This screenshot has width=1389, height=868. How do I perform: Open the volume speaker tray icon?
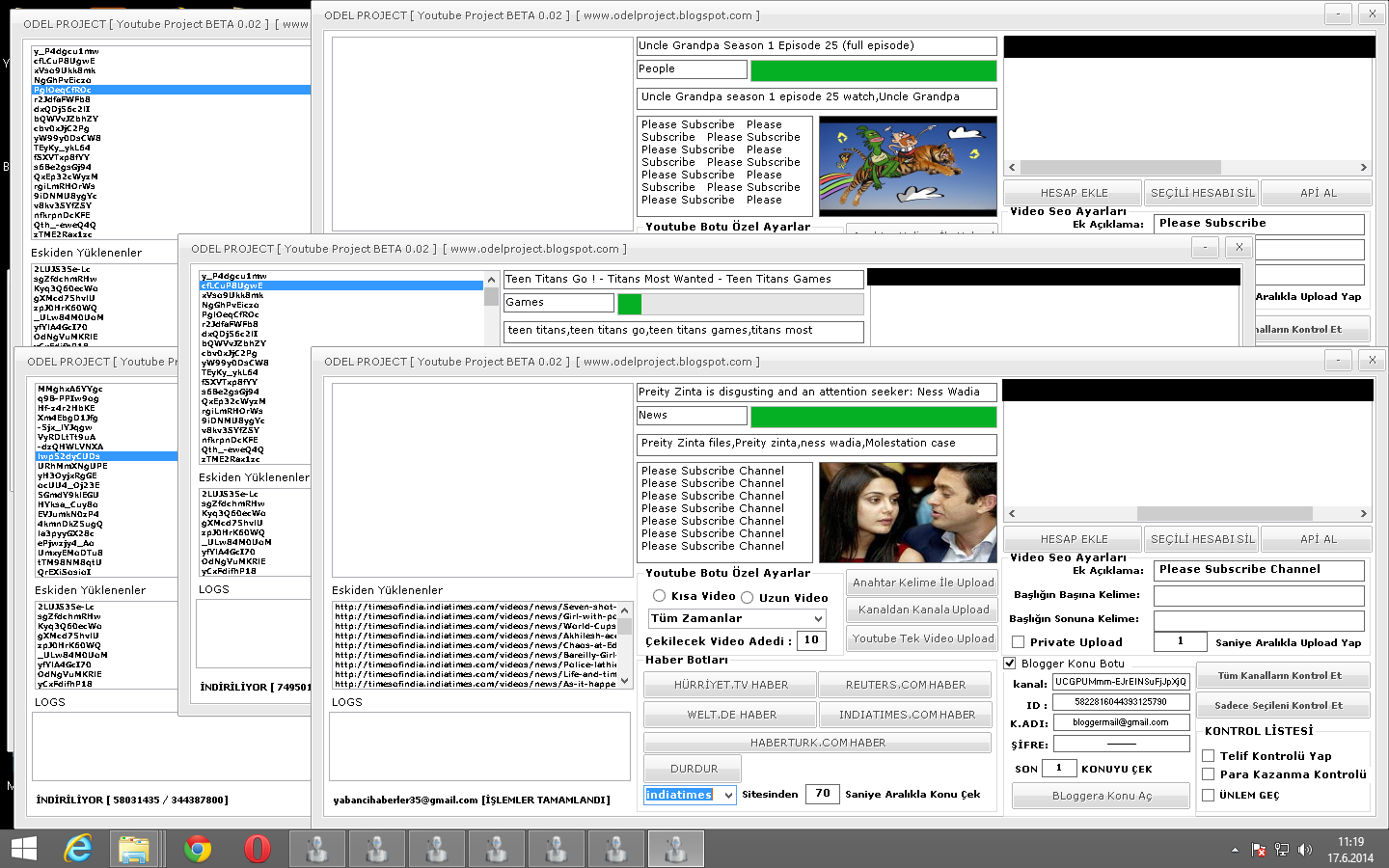[1305, 850]
